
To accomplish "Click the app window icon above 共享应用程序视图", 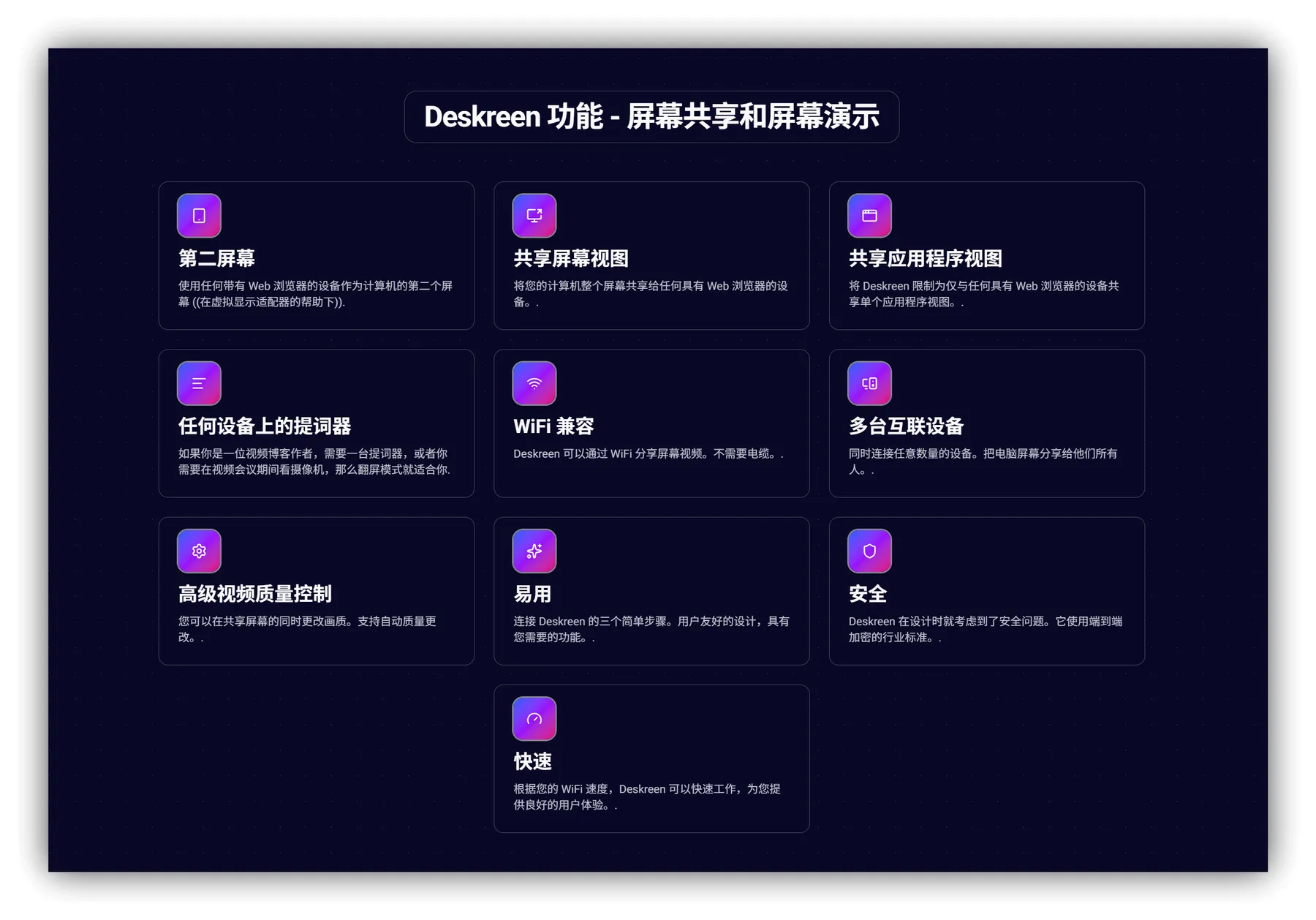I will pos(869,216).
